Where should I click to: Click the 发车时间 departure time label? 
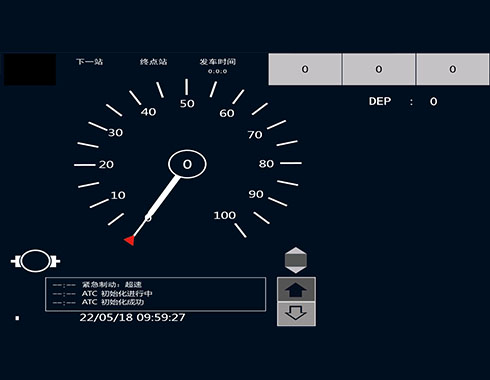(x=218, y=62)
